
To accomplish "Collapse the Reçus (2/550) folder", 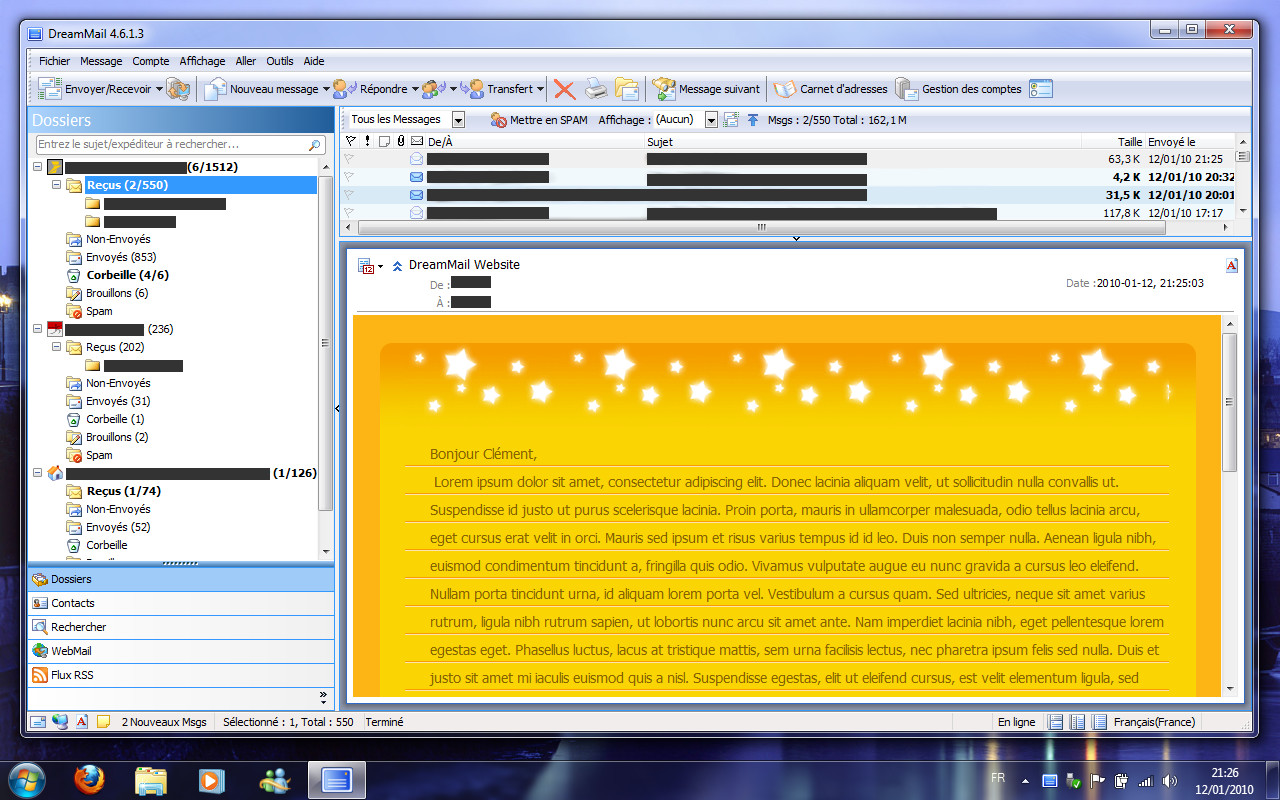I will click(57, 185).
